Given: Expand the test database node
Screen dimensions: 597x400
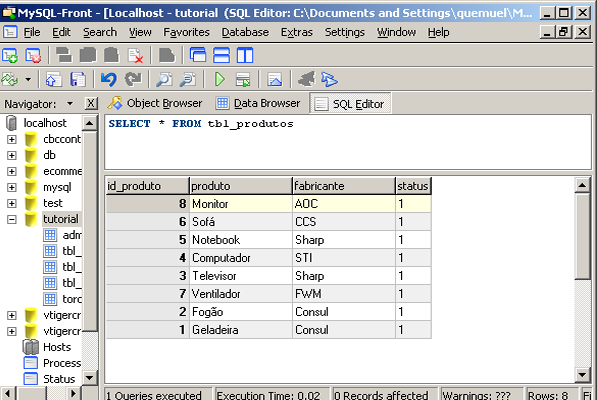Looking at the screenshot, I should (12, 203).
